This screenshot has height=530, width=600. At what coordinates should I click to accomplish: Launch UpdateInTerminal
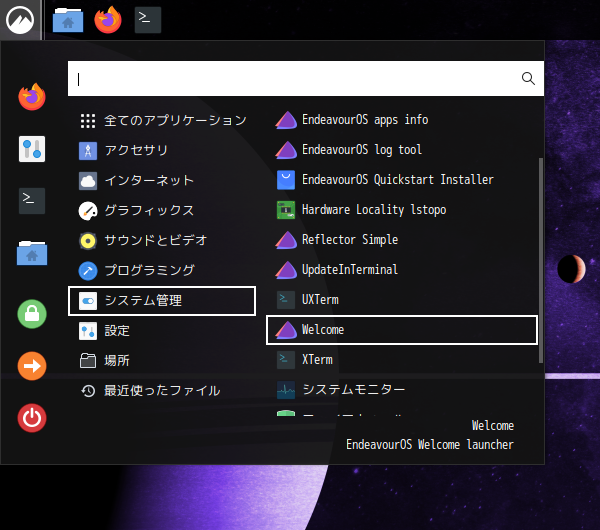[402, 270]
